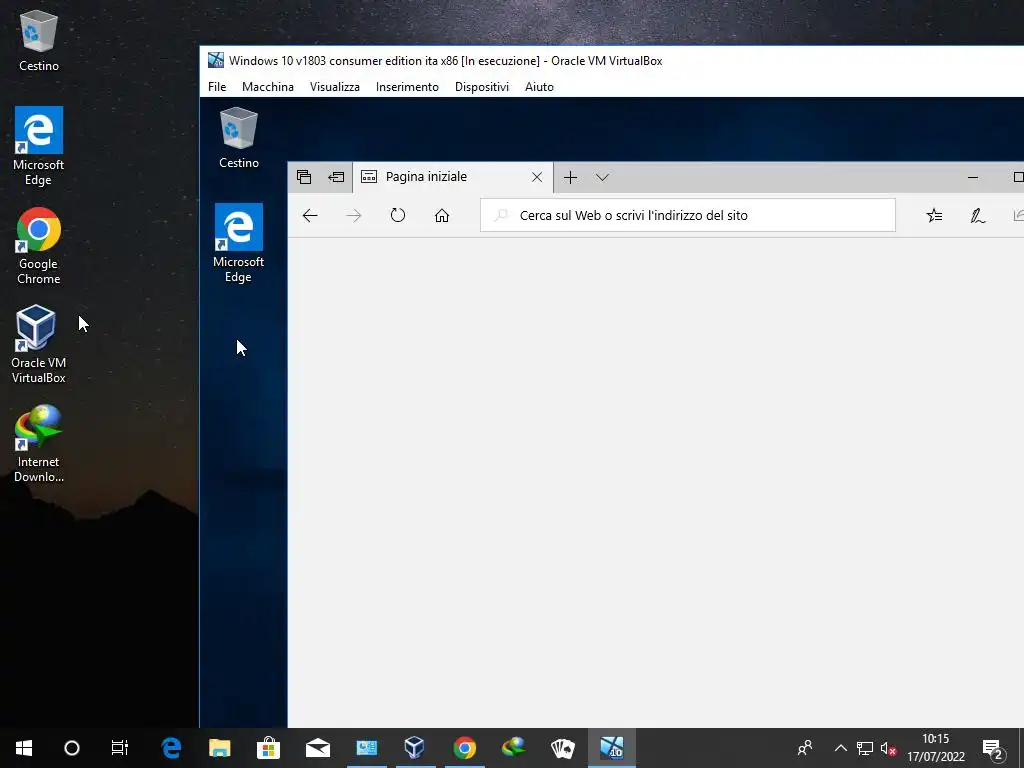The width and height of the screenshot is (1024, 768).
Task: Show tabs you've set aside icon
Action: coord(304,177)
